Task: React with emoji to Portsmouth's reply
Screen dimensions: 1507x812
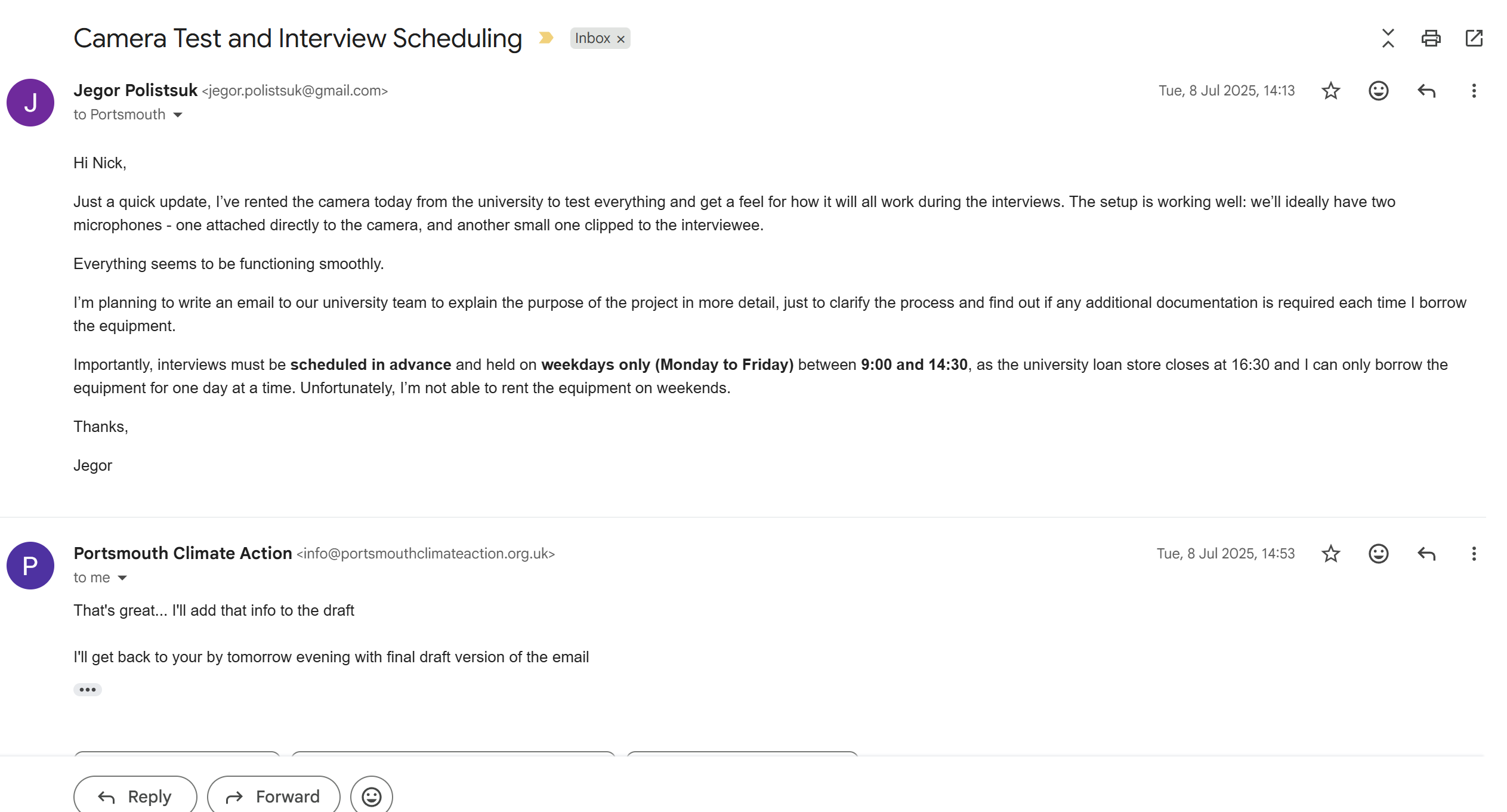Action: coord(1378,554)
